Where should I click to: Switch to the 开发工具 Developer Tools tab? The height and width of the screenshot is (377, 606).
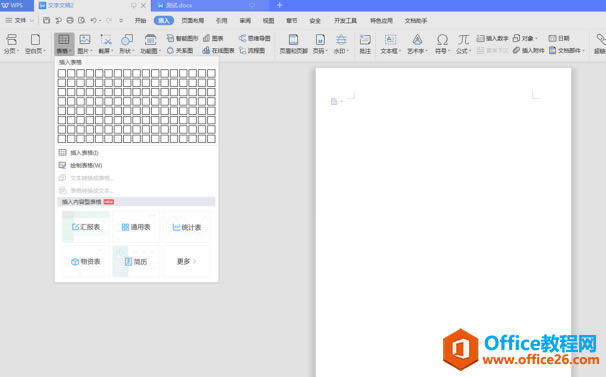pos(346,20)
